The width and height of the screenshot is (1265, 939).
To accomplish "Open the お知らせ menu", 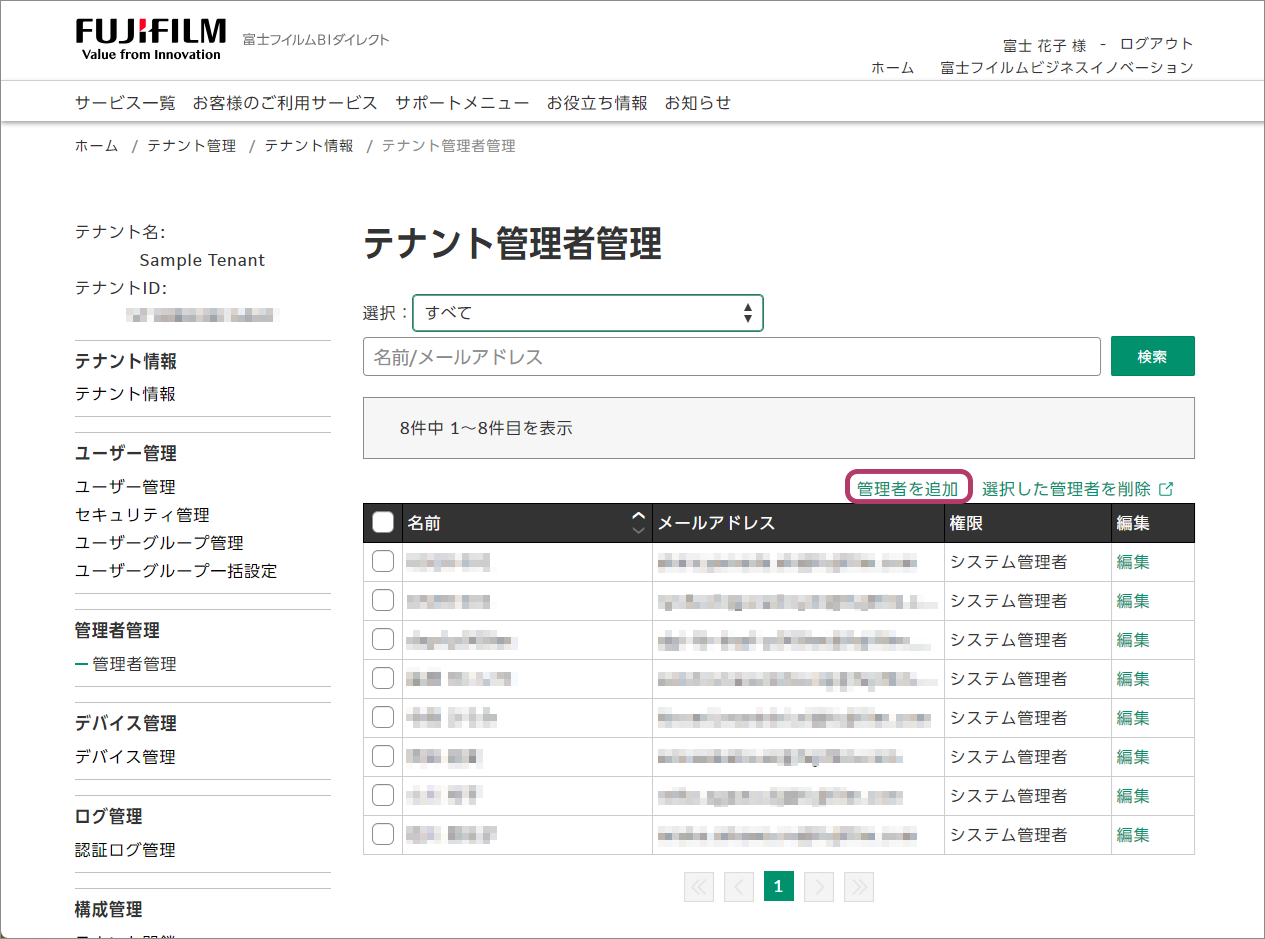I will pos(698,103).
